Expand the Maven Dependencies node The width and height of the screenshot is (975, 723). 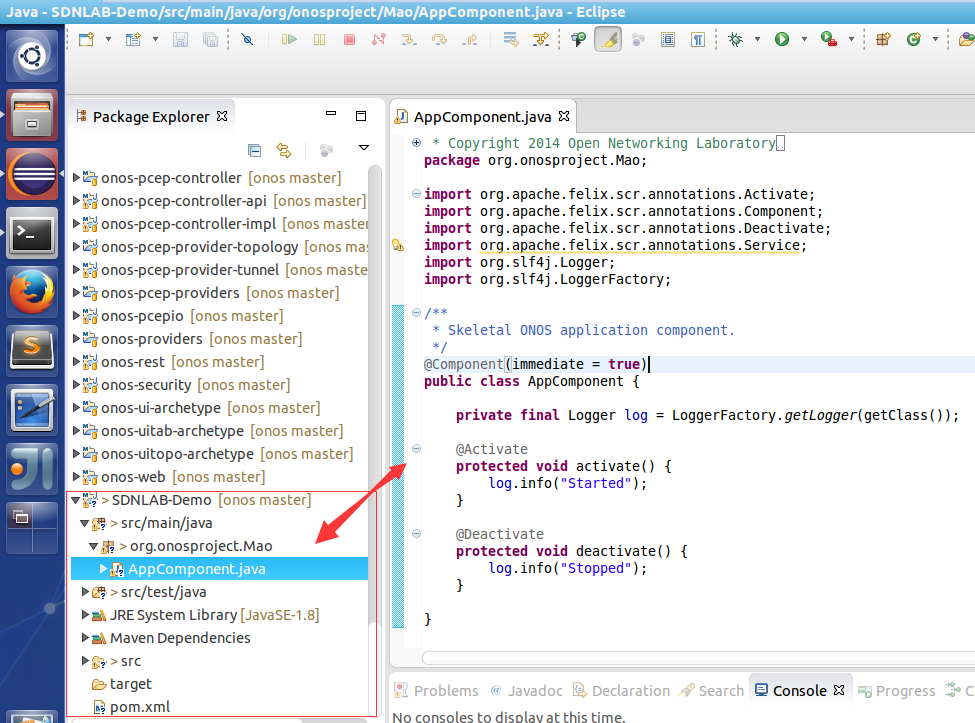(x=86, y=638)
